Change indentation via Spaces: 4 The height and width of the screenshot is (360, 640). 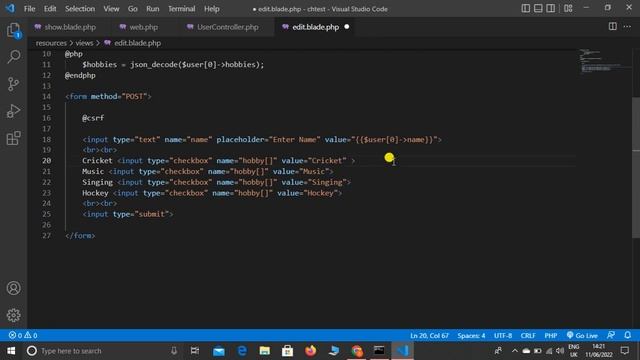coord(471,335)
